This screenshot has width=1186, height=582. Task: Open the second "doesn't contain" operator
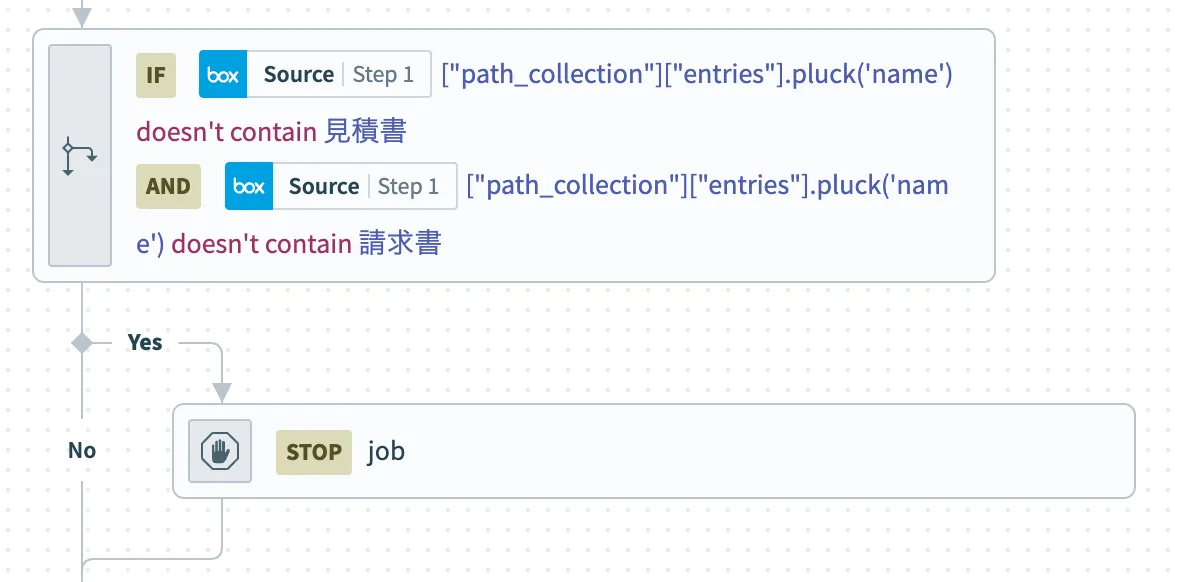262,243
